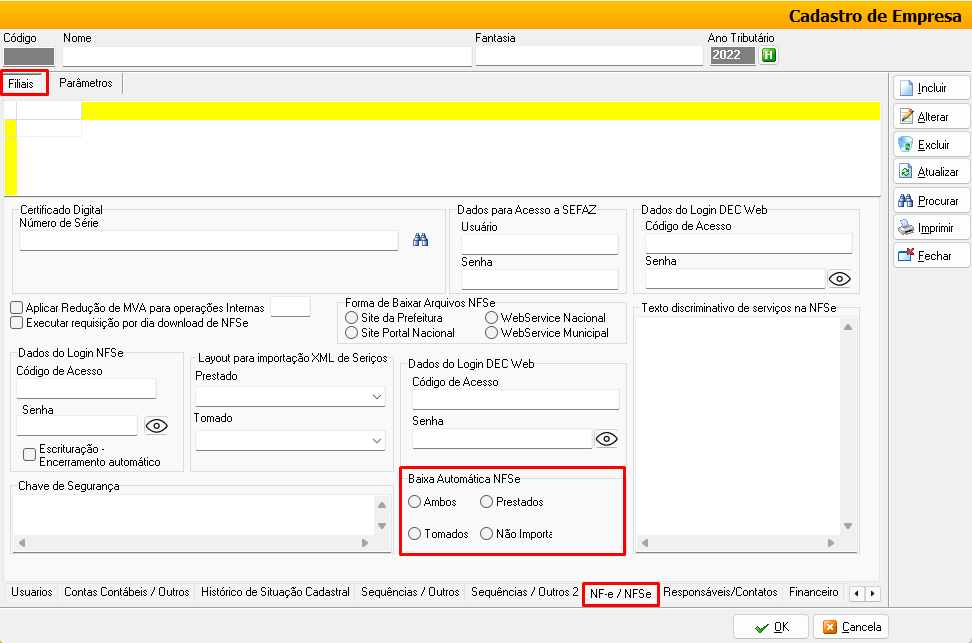Click the Alterar edit button
The width and height of the screenshot is (972, 643).
click(x=931, y=117)
